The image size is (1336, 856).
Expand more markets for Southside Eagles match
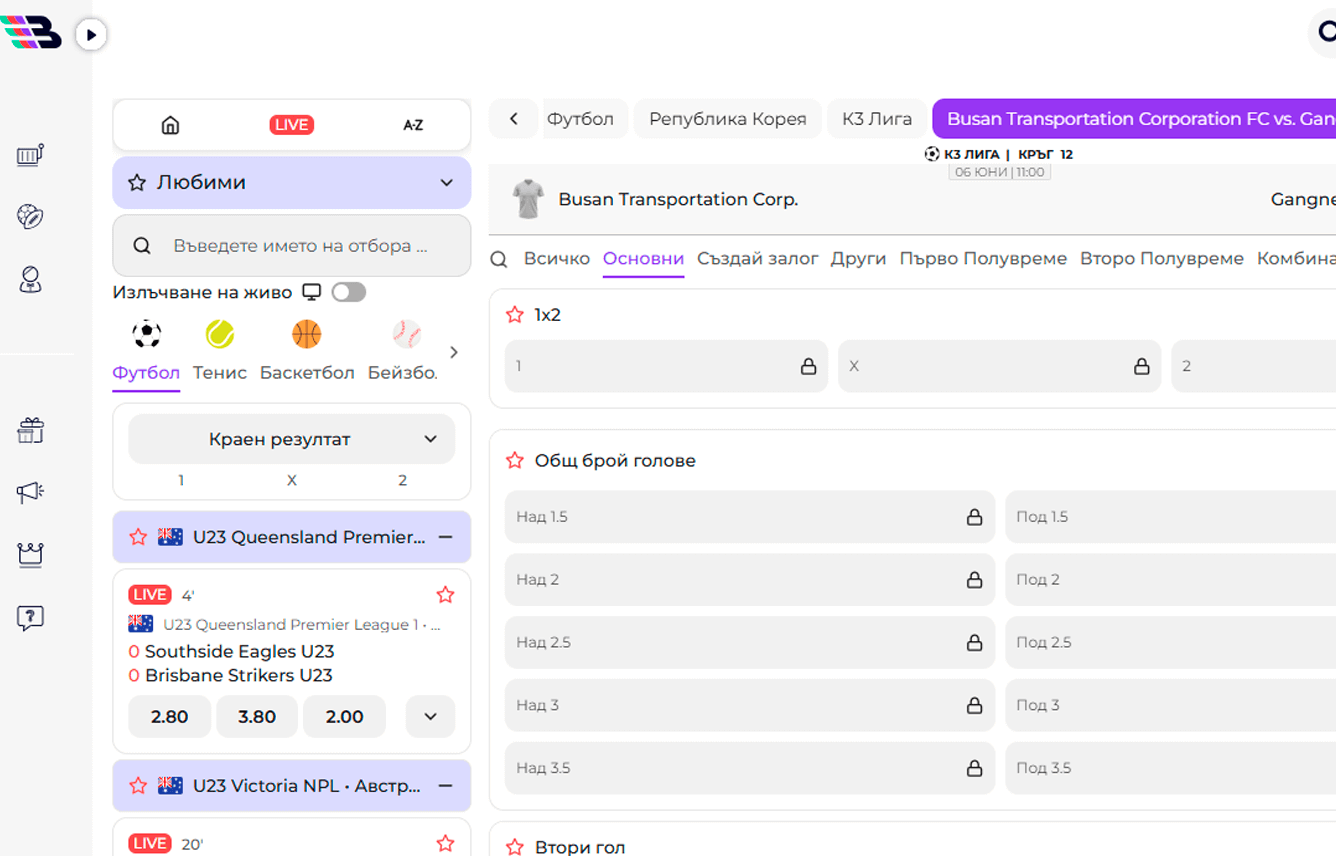click(431, 717)
